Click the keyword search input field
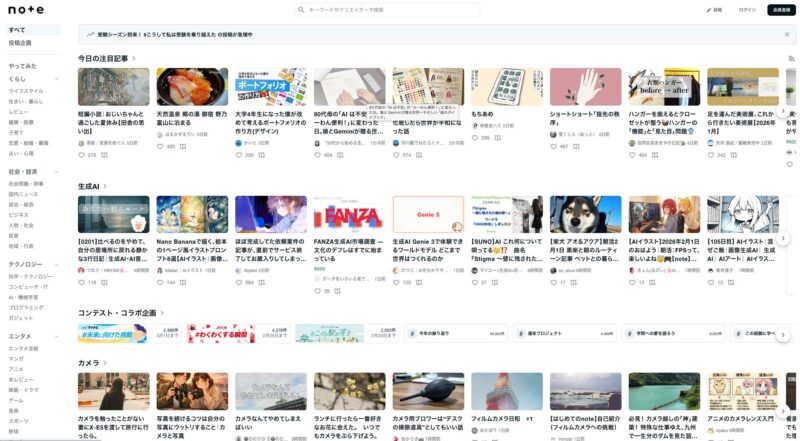The height and width of the screenshot is (441, 800). click(x=400, y=9)
